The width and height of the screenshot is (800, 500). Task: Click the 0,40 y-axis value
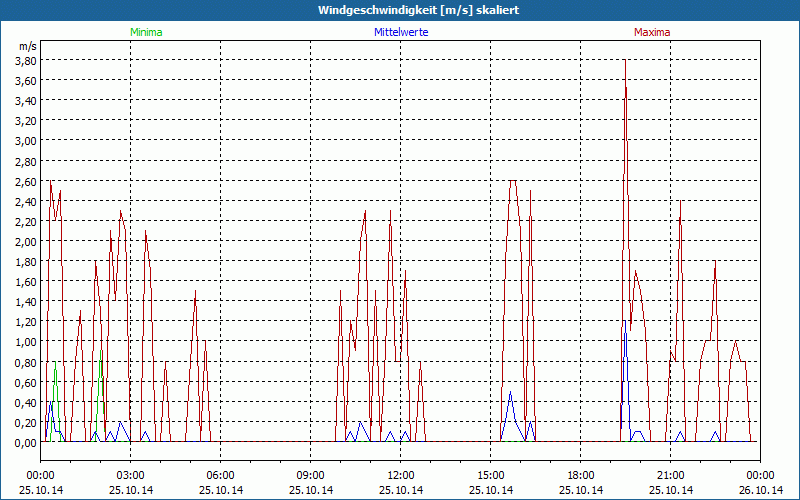click(26, 403)
